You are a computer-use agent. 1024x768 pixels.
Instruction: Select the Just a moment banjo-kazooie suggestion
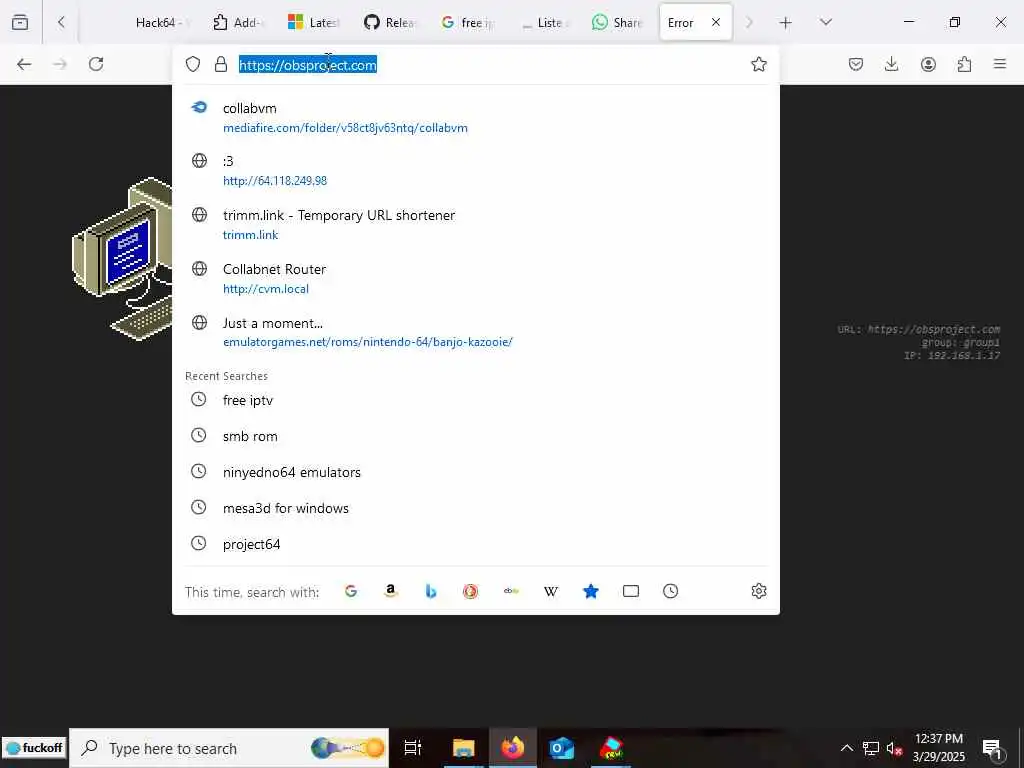[475, 332]
